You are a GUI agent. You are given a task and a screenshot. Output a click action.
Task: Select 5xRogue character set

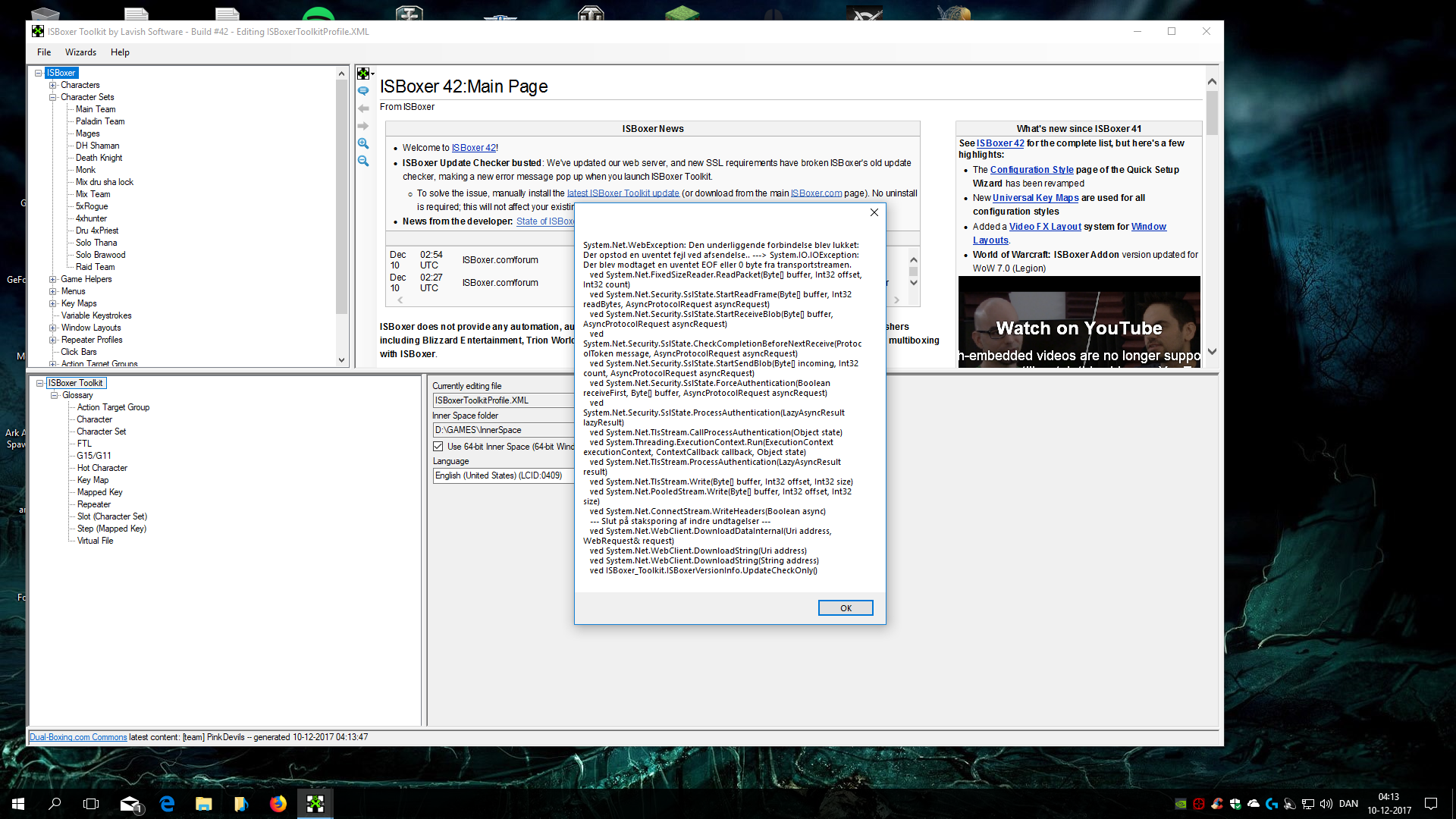pos(92,206)
